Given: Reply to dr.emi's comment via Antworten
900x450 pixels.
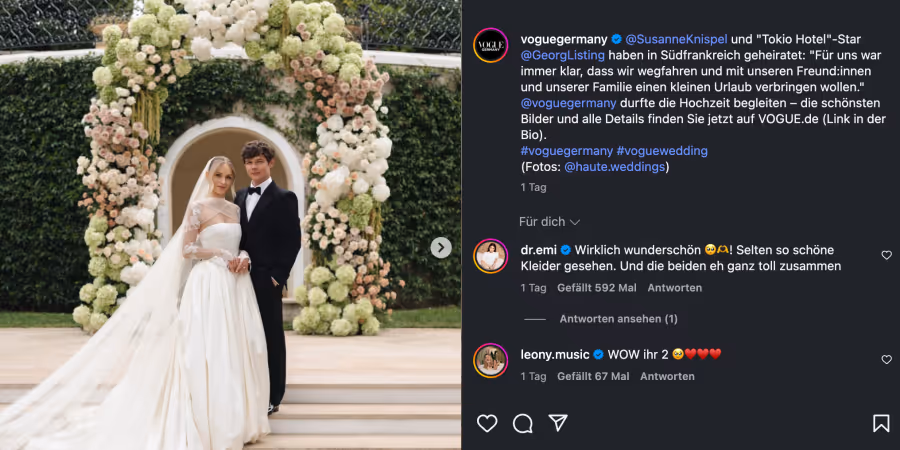Looking at the screenshot, I should tap(674, 288).
